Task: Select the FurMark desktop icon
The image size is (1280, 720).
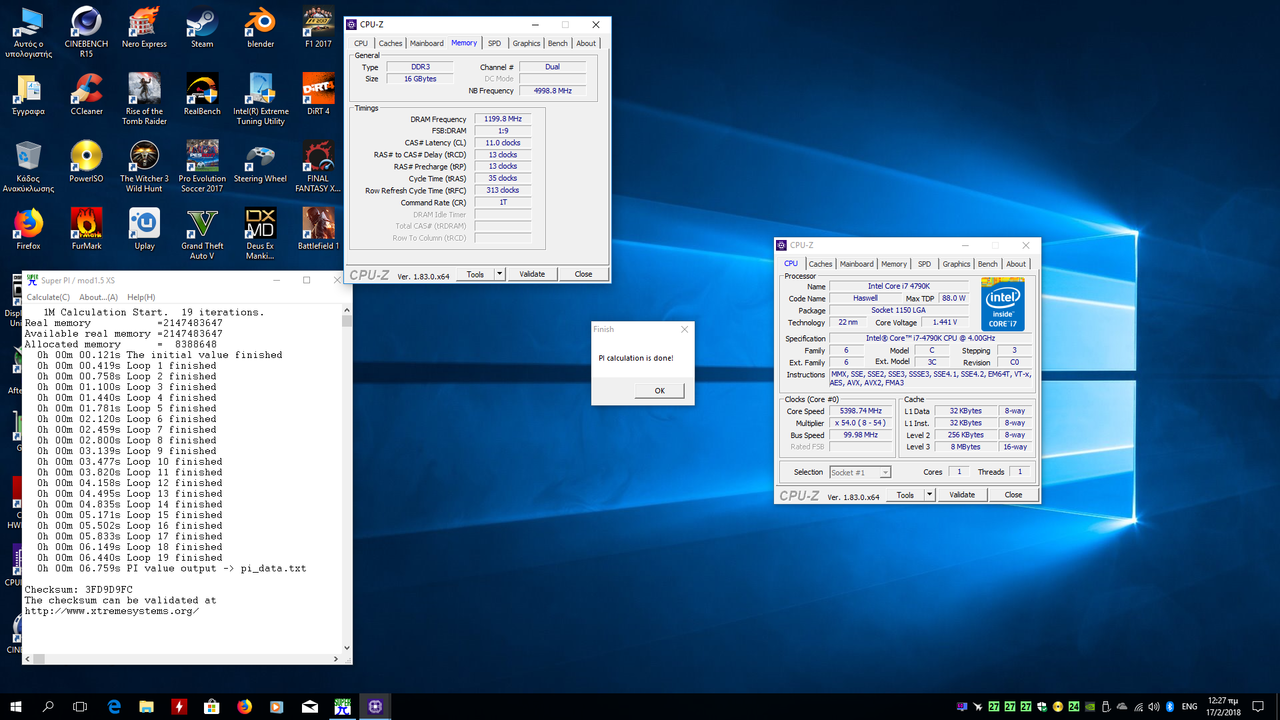Action: 86,229
